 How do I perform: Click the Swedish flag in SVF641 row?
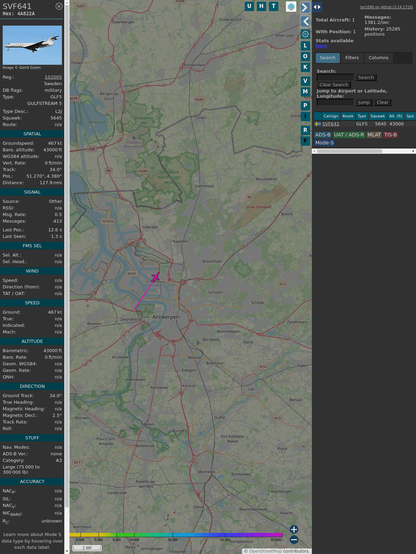(x=318, y=124)
